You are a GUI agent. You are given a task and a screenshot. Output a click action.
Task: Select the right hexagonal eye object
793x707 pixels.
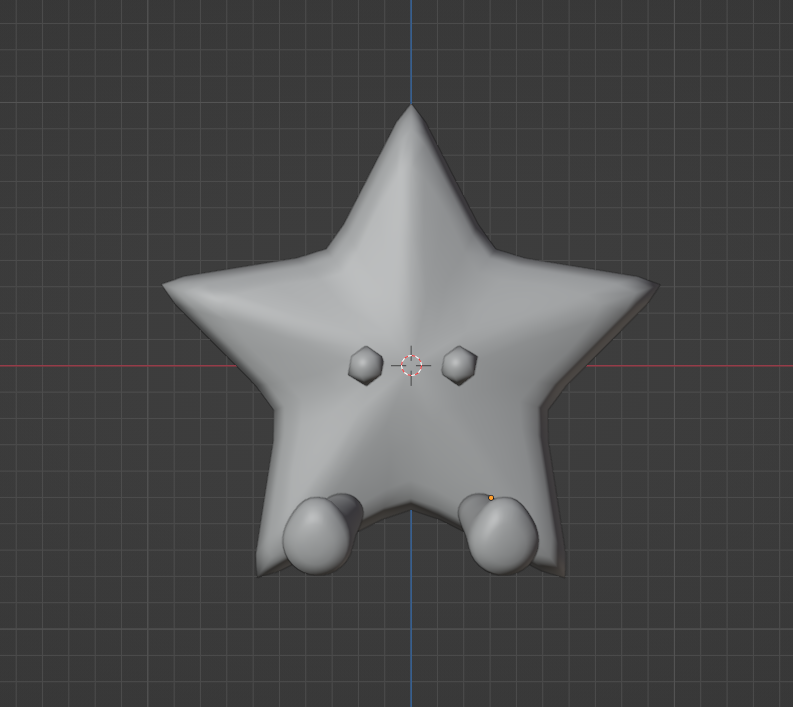pyautogui.click(x=459, y=366)
